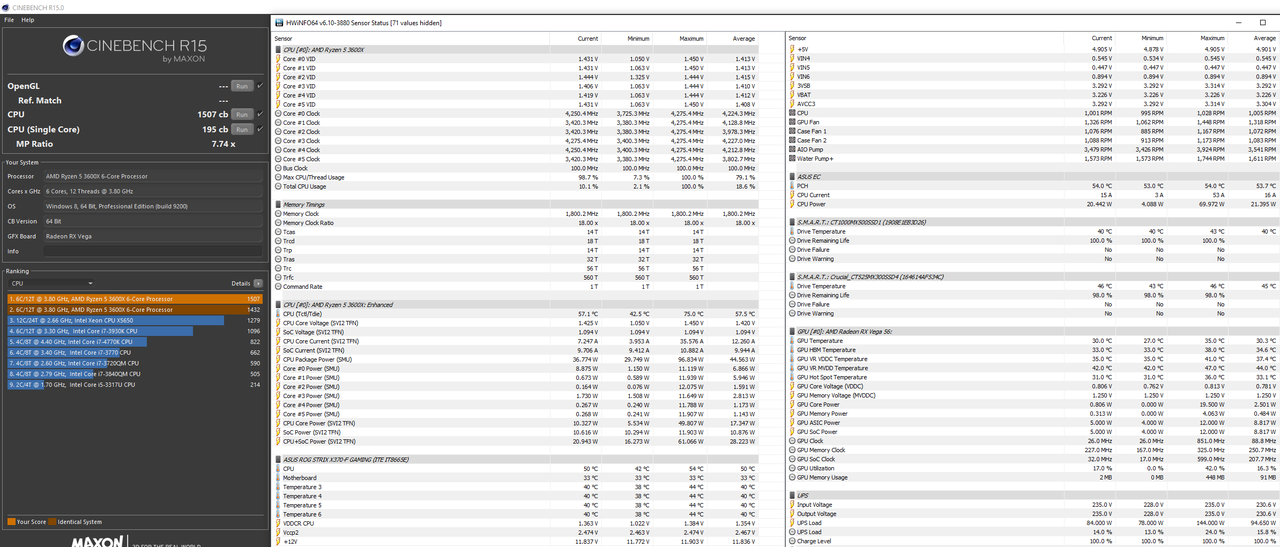
Task: Open the File menu in Cinebench
Action: 9,19
